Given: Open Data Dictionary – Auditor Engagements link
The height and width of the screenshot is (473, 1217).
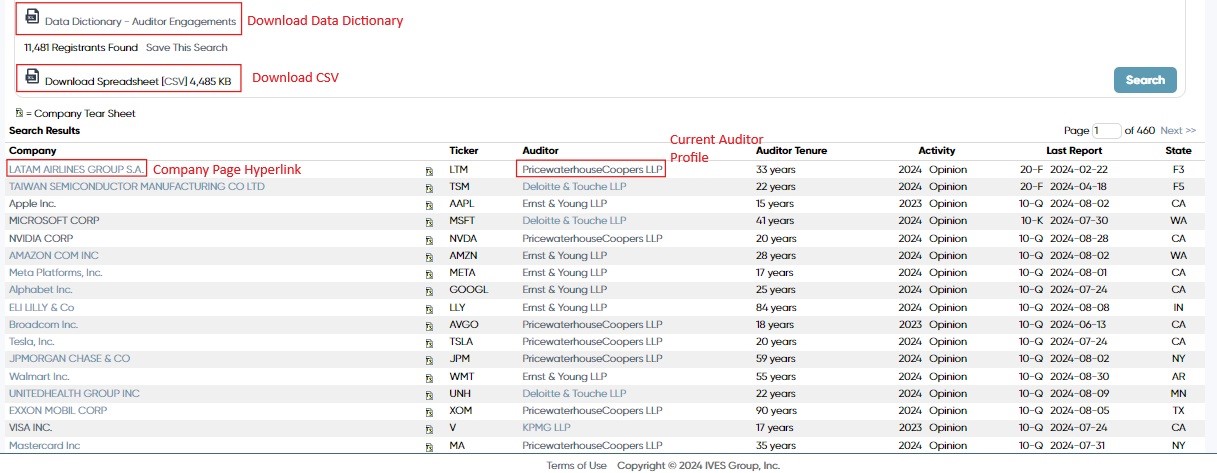Looking at the screenshot, I should [x=141, y=21].
